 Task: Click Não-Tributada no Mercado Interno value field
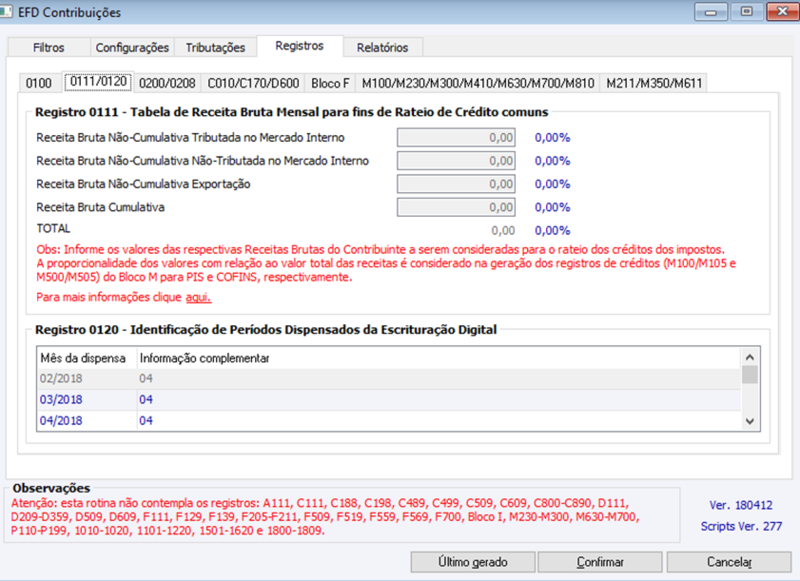click(x=456, y=161)
